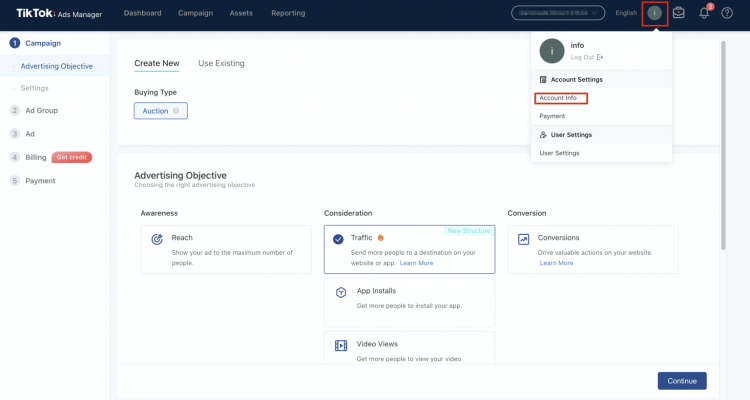Open the blurred account selector dropdown
This screenshot has width=750, height=400.
click(x=558, y=13)
